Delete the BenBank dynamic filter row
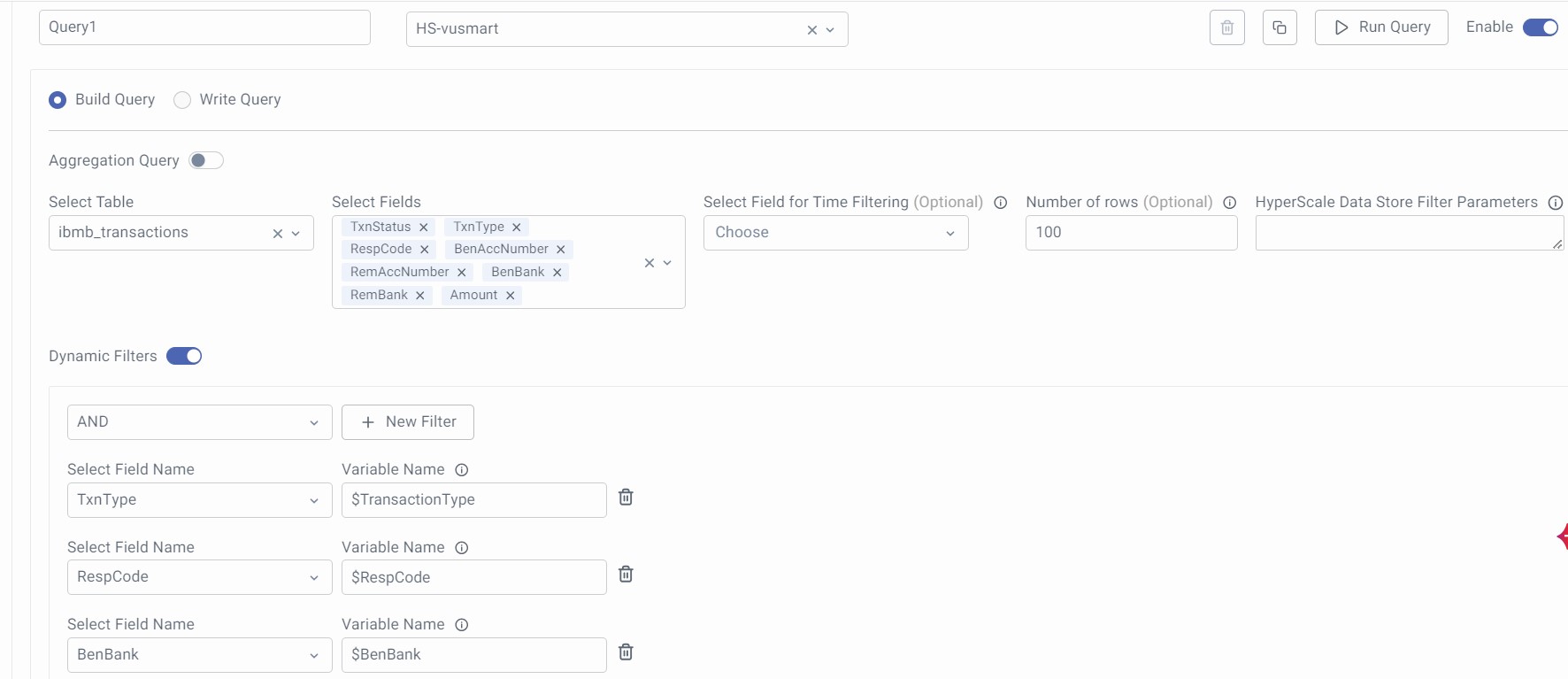This screenshot has height=679, width=1568. [x=626, y=652]
